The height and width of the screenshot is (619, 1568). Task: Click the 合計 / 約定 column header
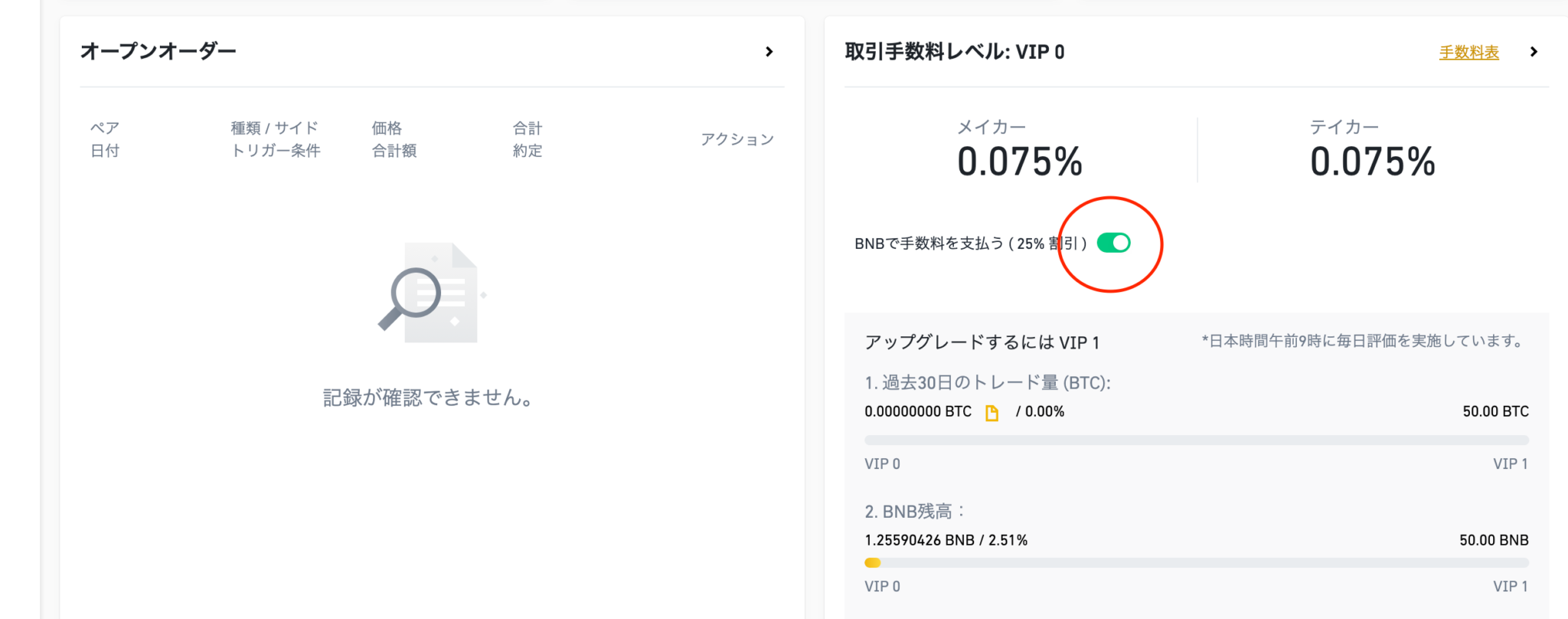click(527, 139)
